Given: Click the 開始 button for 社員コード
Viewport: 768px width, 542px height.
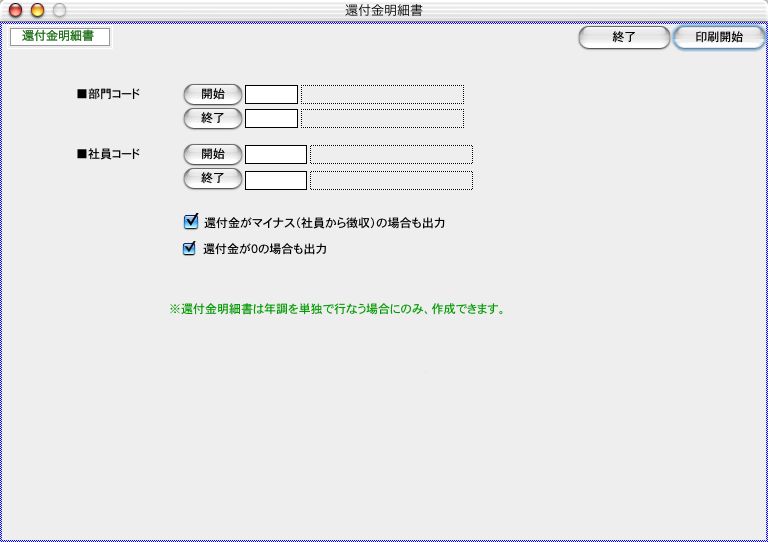Looking at the screenshot, I should click(x=212, y=155).
